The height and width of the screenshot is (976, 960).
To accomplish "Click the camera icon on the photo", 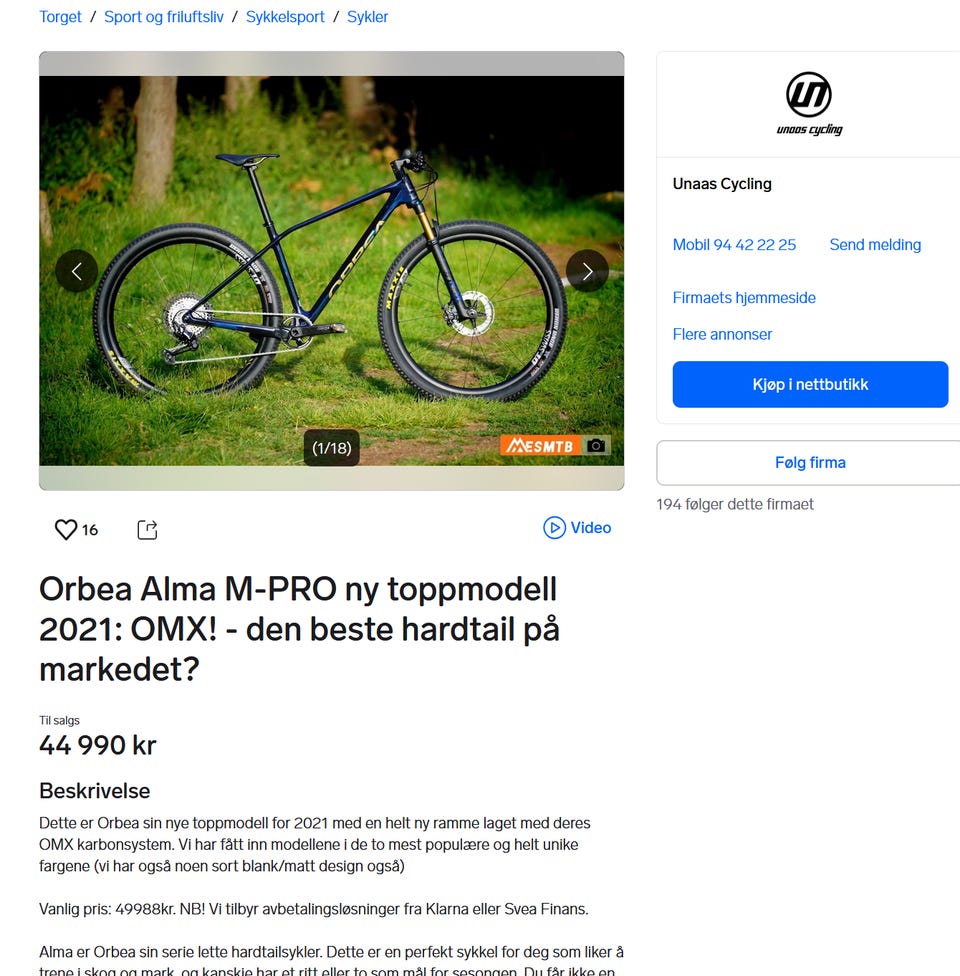I will (596, 446).
